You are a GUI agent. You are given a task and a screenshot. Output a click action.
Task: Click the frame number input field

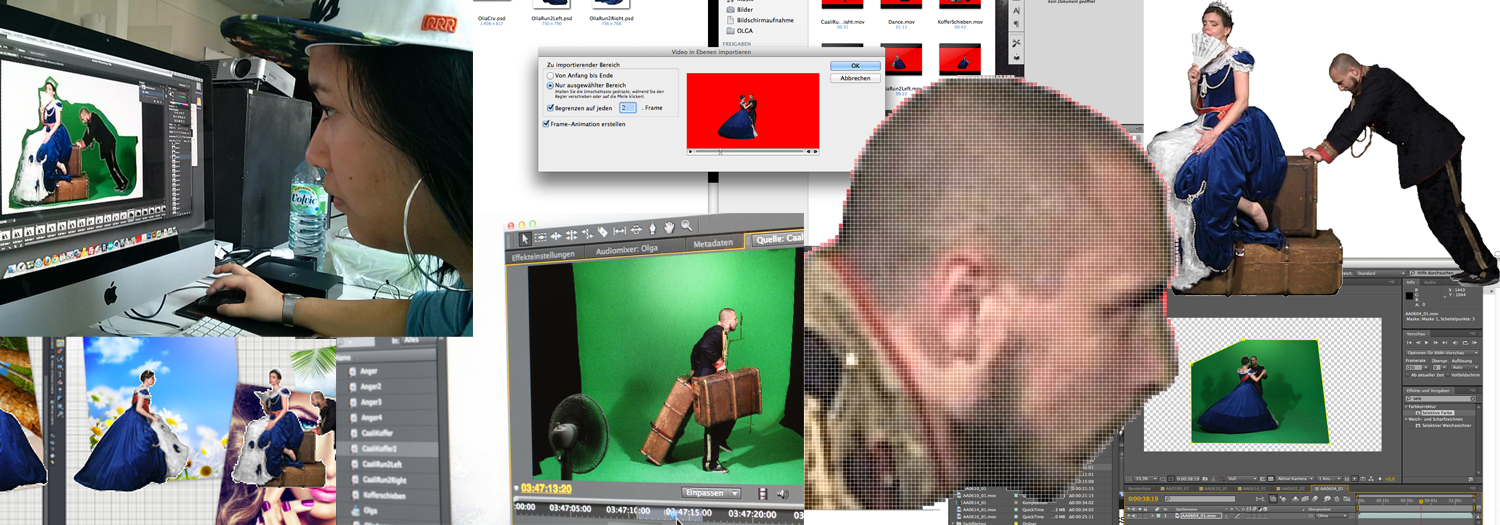click(x=627, y=107)
